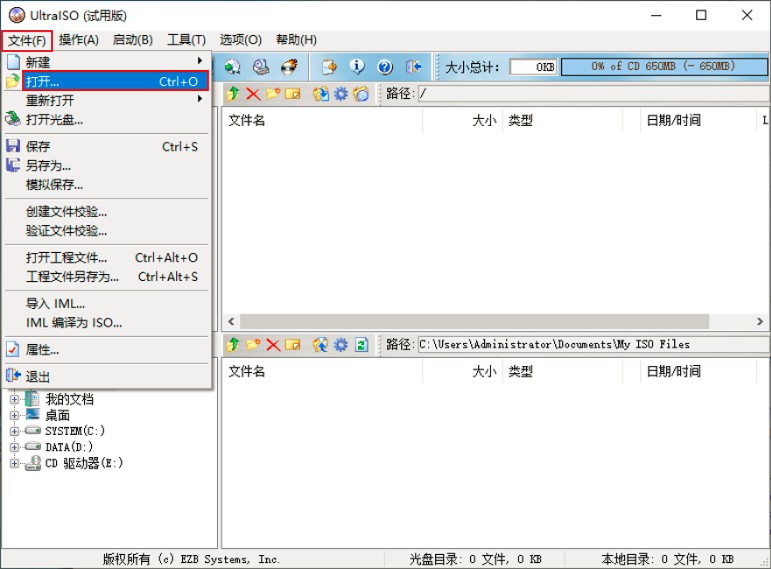The image size is (771, 569).
Task: Click the help question mark toolbar icon
Action: (x=385, y=67)
